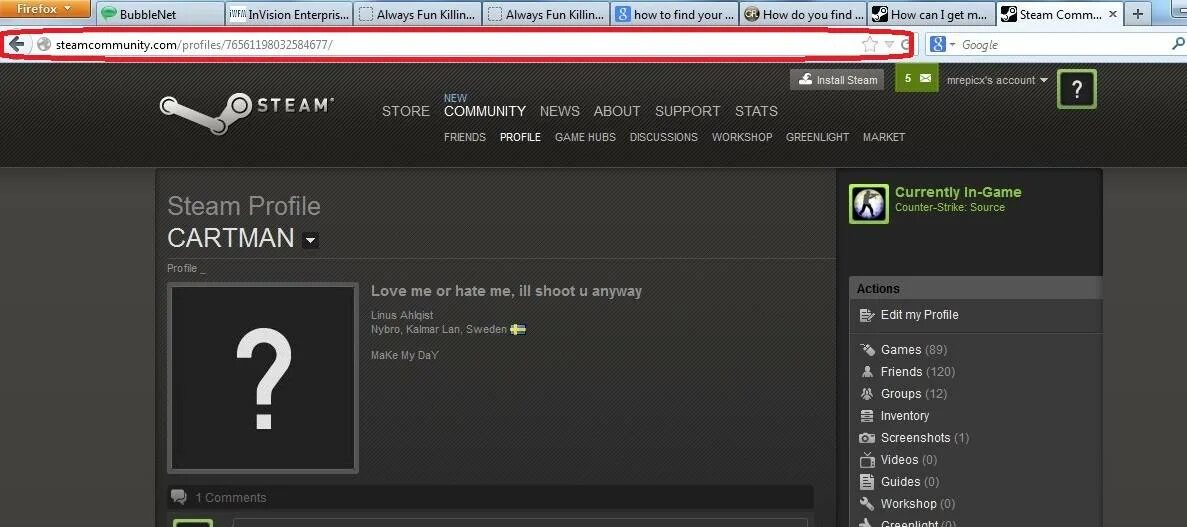Go to MARKET
Screen dimensions: 1187x527
(884, 137)
